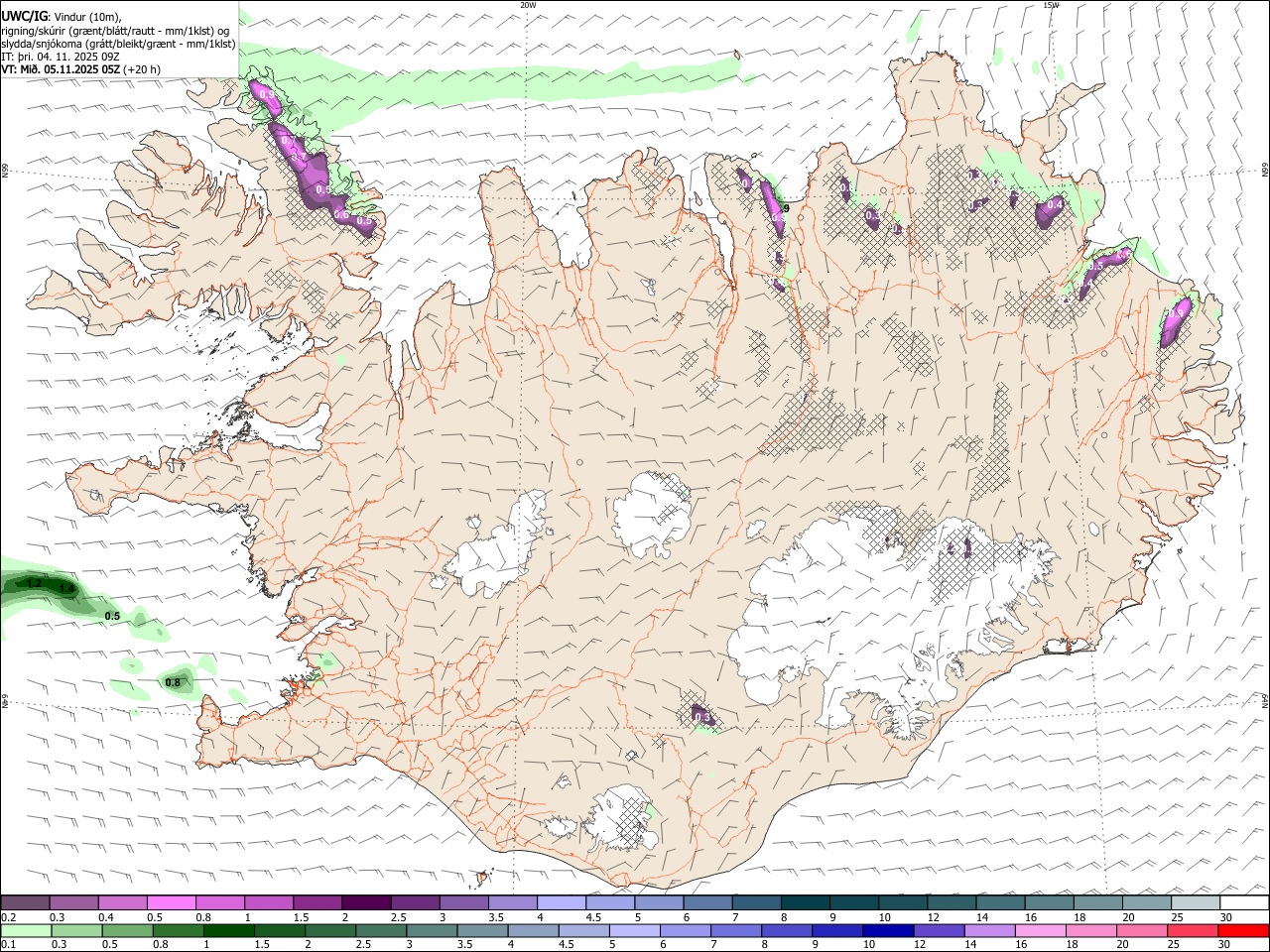Click the '0.5' value in the green sea rain area
Image resolution: width=1270 pixels, height=952 pixels.
112,616
